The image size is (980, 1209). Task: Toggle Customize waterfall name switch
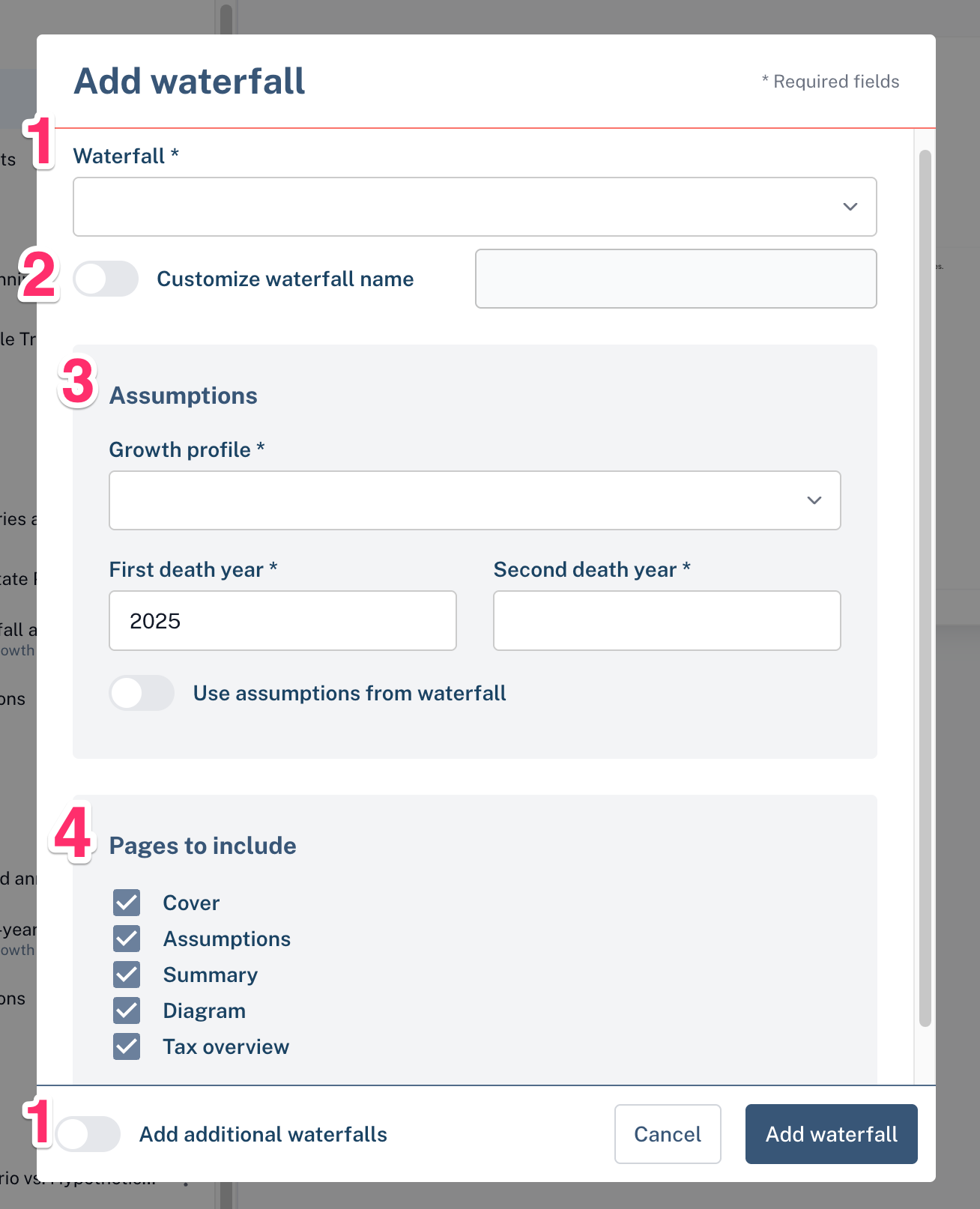[106, 279]
